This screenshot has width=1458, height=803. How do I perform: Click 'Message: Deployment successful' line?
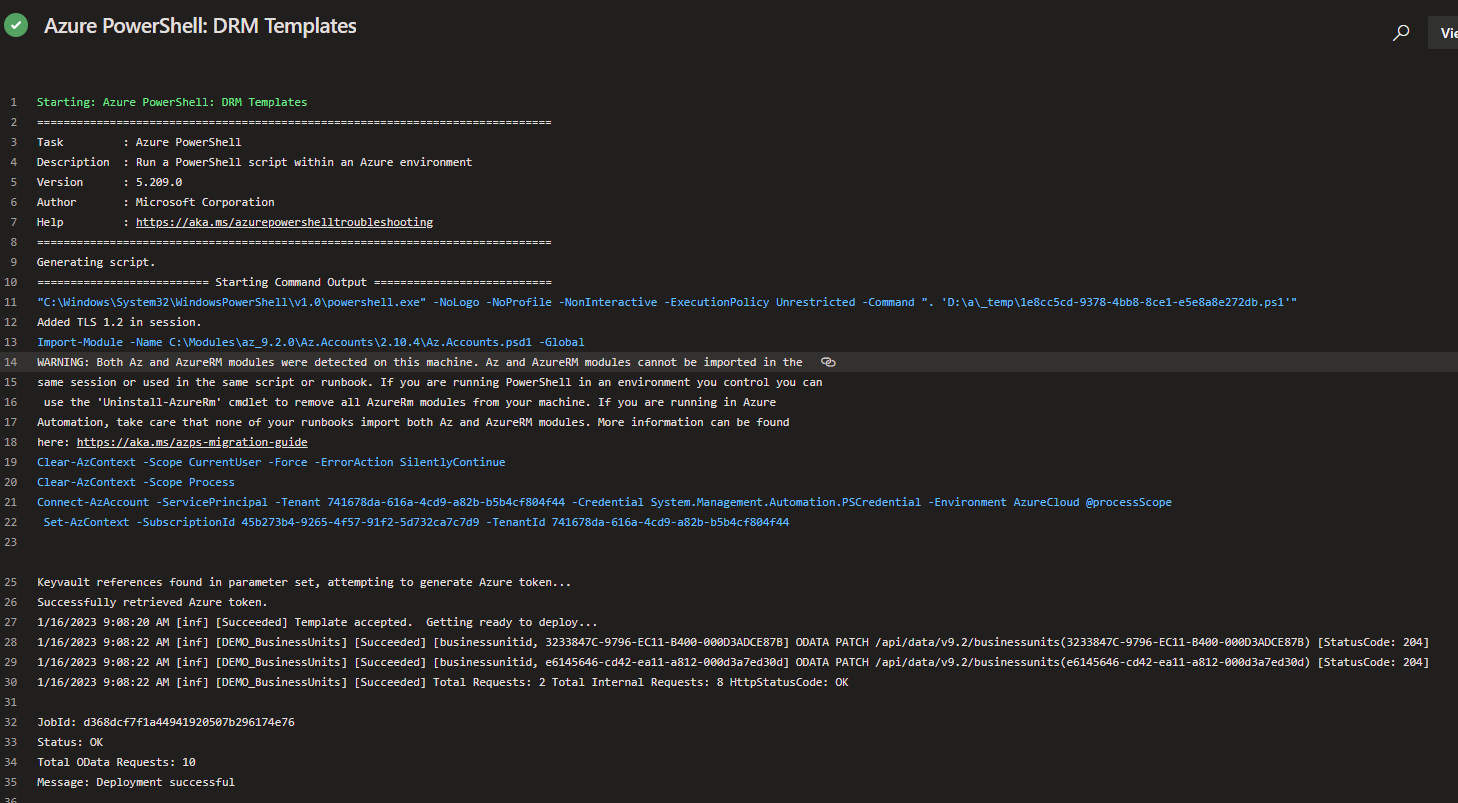(x=136, y=782)
